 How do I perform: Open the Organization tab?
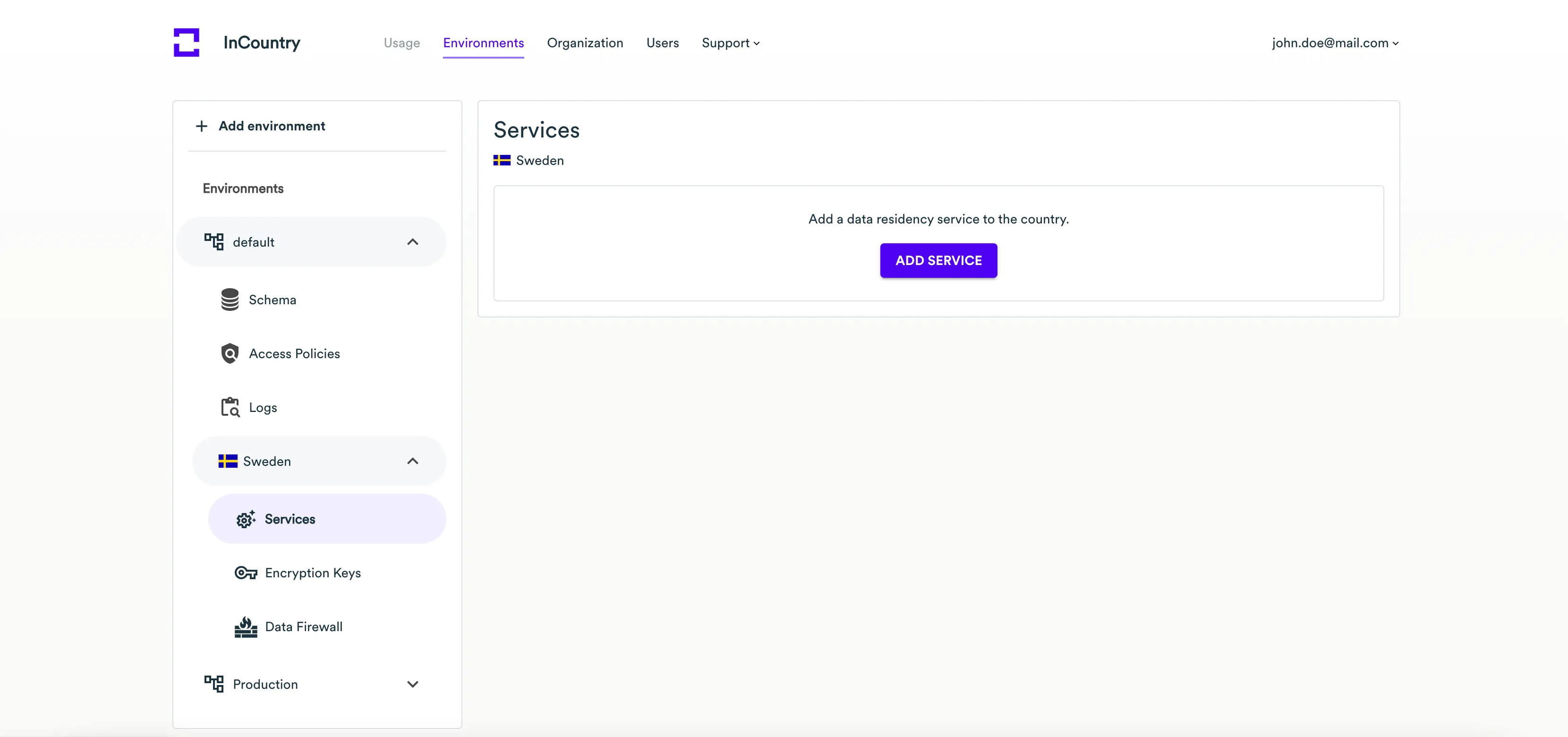585,43
